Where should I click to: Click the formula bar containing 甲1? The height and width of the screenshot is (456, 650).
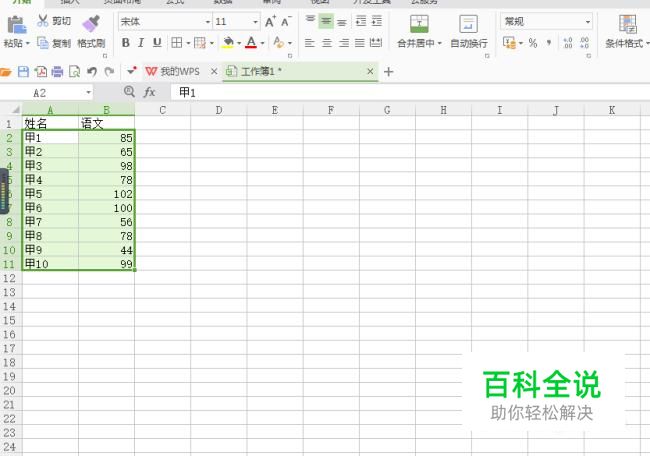pyautogui.click(x=410, y=92)
